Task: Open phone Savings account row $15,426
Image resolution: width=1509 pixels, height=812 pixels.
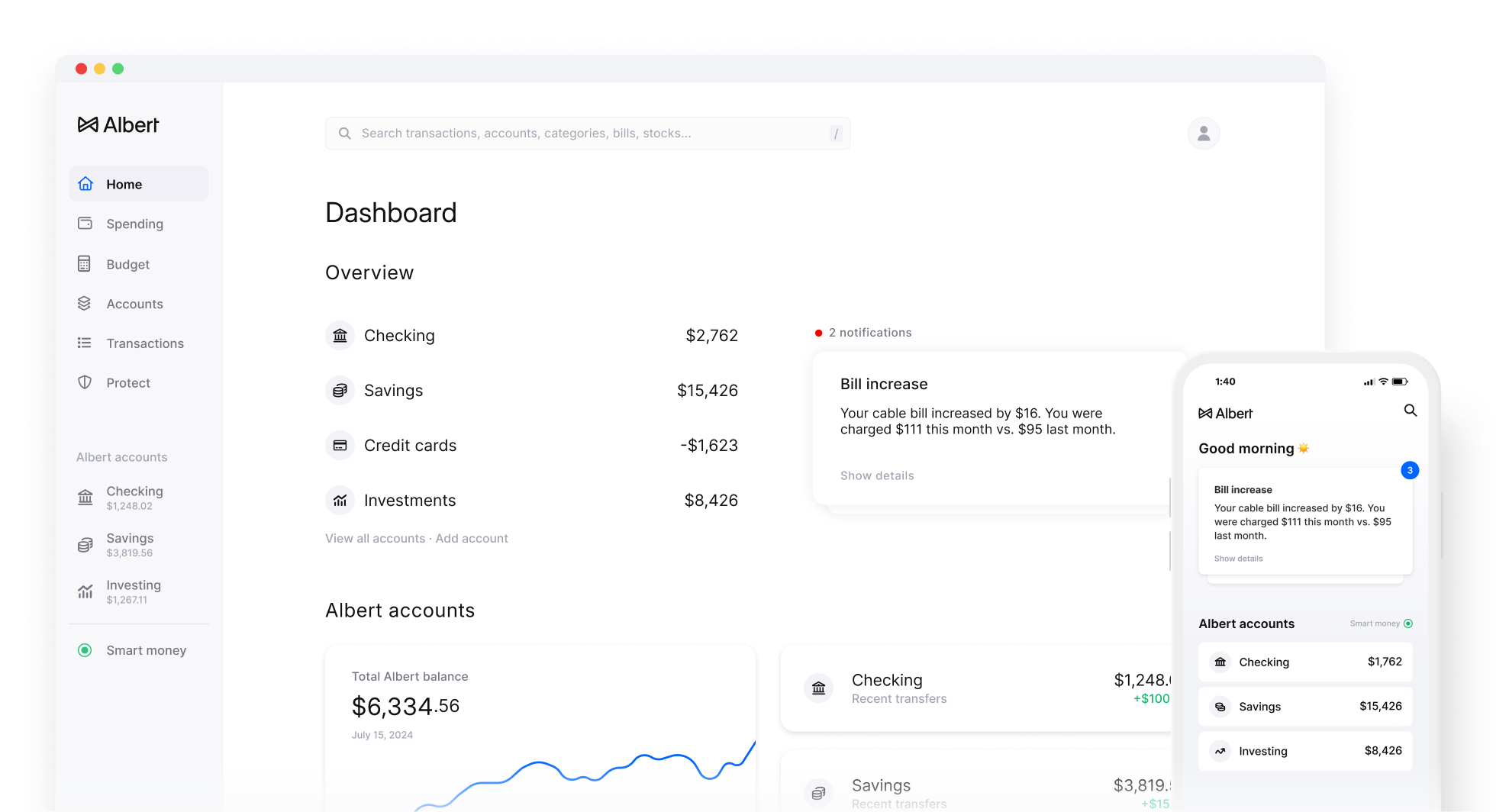Action: 1305,707
